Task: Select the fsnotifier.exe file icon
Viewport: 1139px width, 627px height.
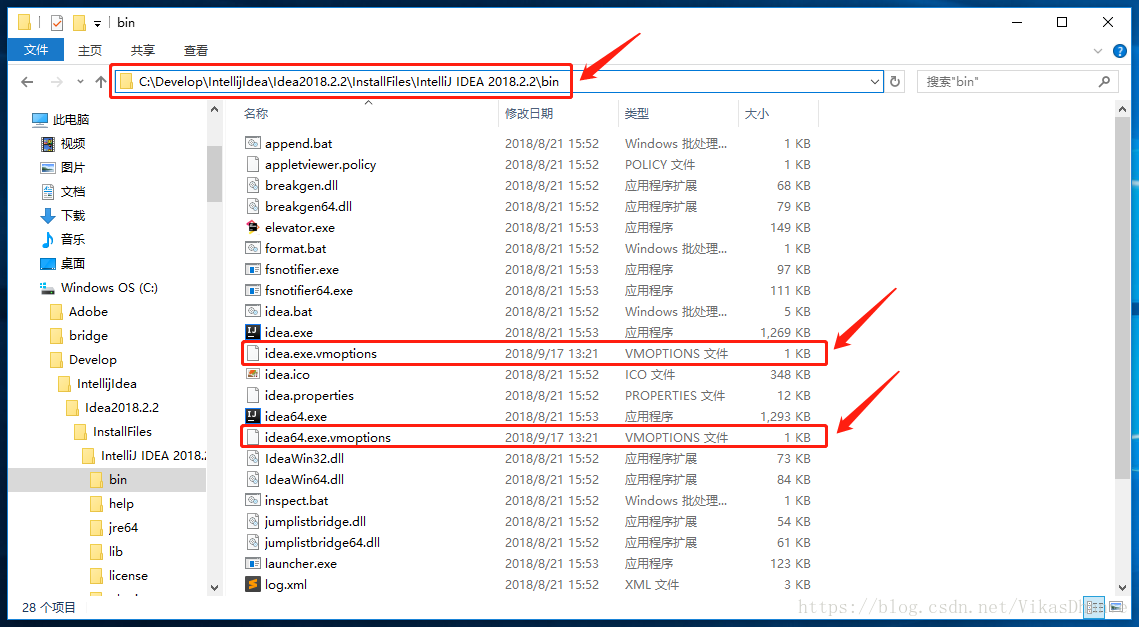Action: click(x=253, y=270)
